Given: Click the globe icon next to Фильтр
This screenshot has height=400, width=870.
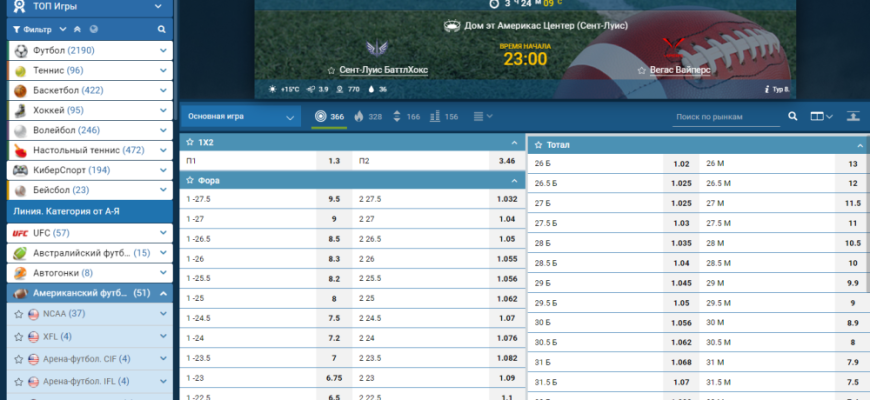Looking at the screenshot, I should (94, 29).
